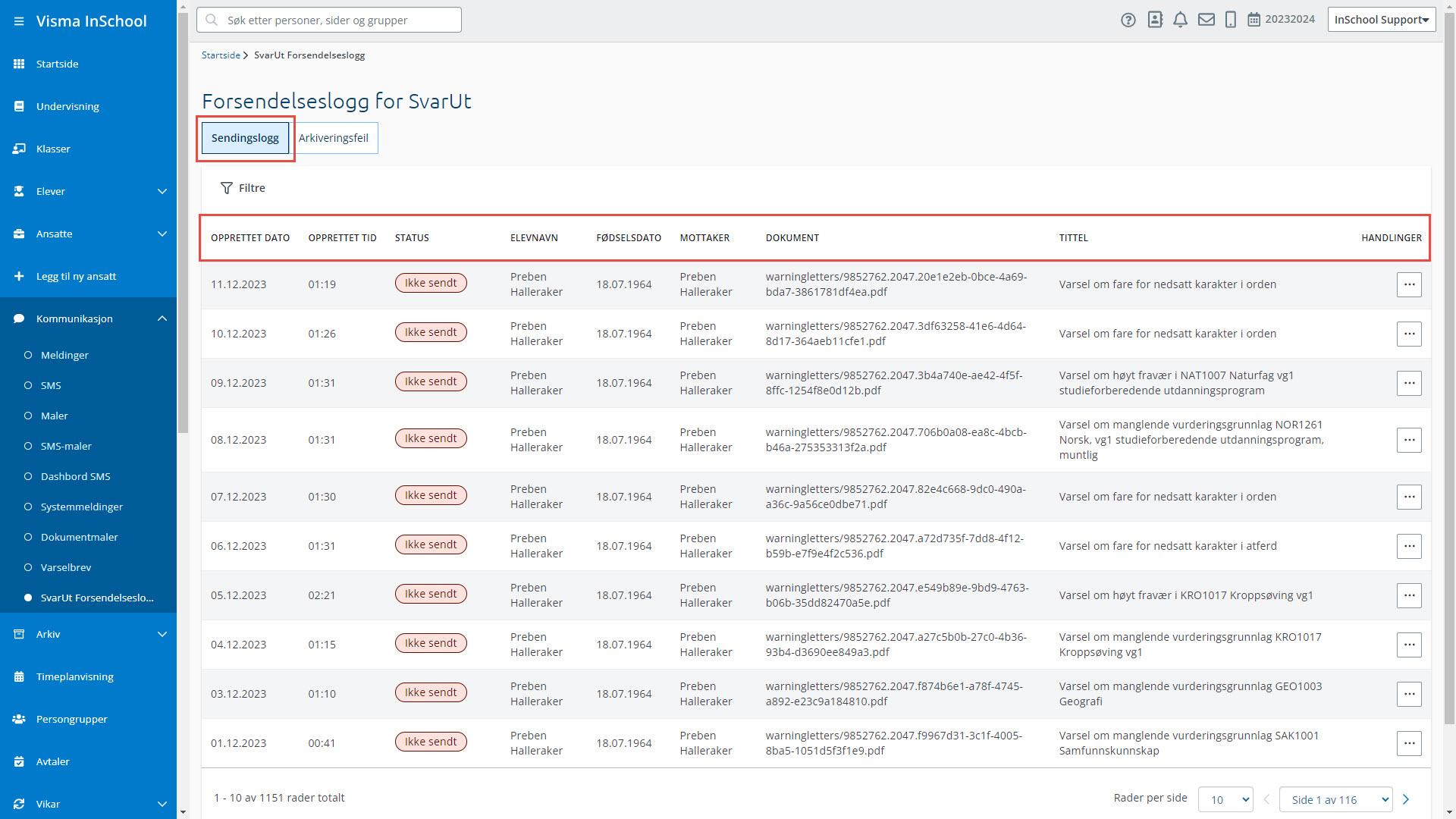The width and height of the screenshot is (1456, 819).
Task: Open Varselbrev in the sidebar
Action: [x=66, y=567]
